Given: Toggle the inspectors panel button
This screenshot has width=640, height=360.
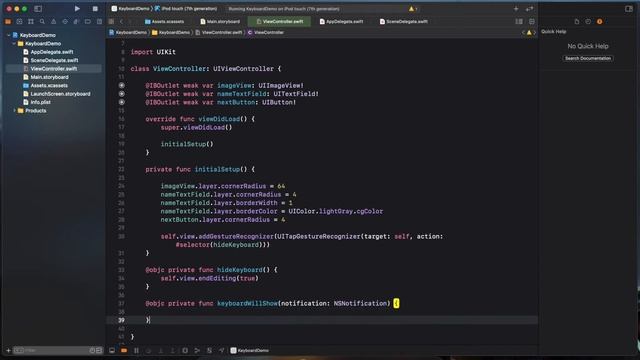Looking at the screenshot, I should [629, 9].
